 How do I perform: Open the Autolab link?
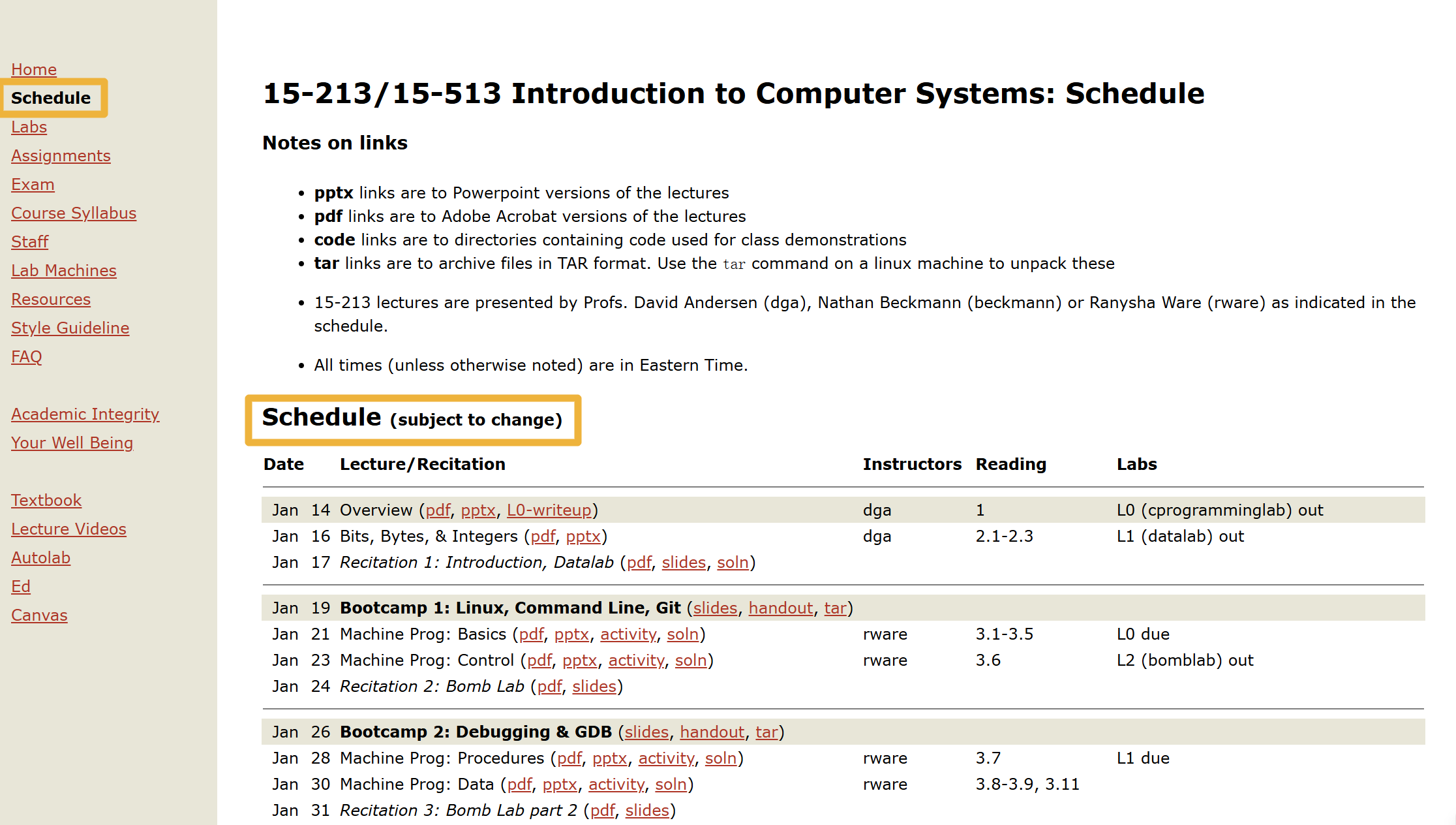[40, 557]
